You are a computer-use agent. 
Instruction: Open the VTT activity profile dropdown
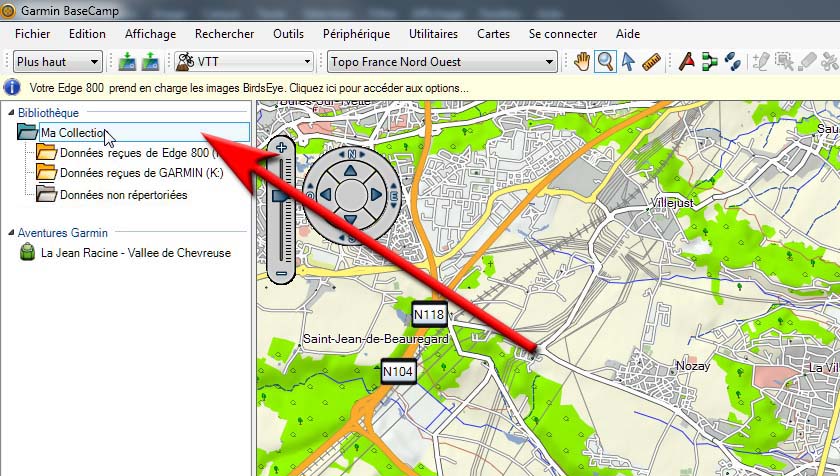tap(244, 62)
